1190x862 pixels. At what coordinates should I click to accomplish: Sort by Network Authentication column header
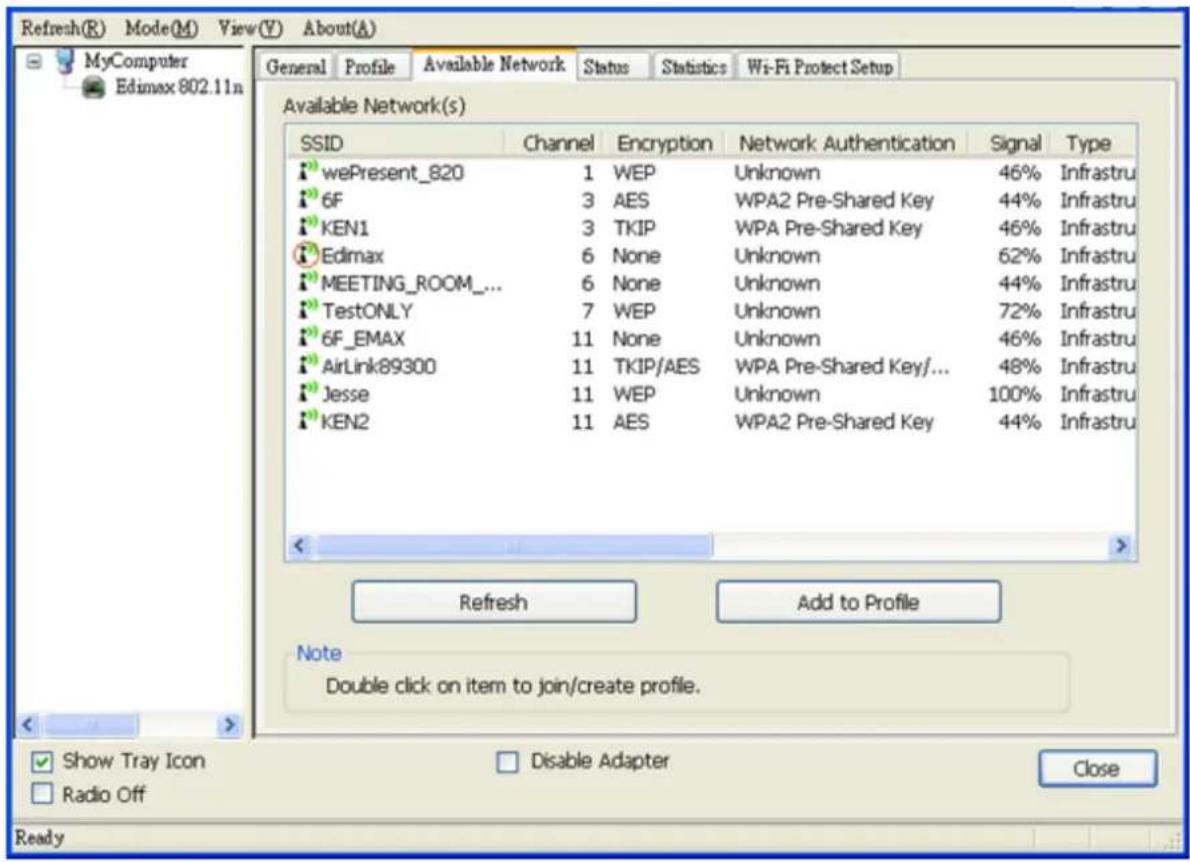tap(847, 143)
